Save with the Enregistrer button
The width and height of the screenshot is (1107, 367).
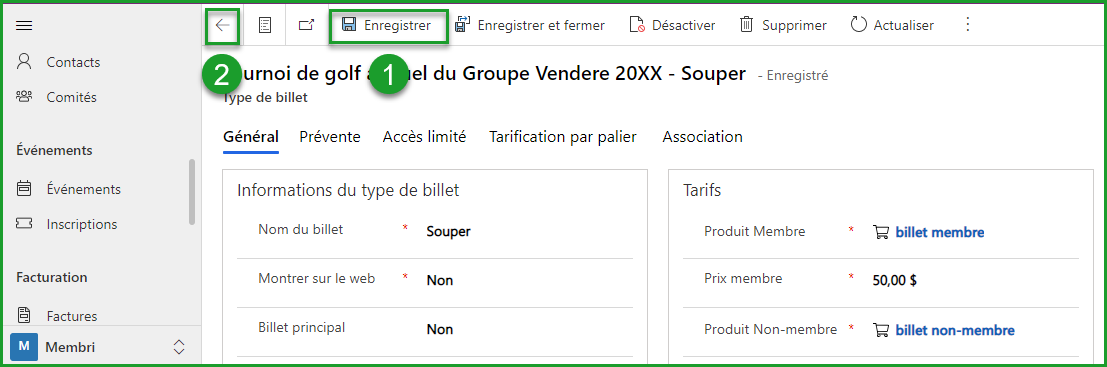click(x=386, y=25)
